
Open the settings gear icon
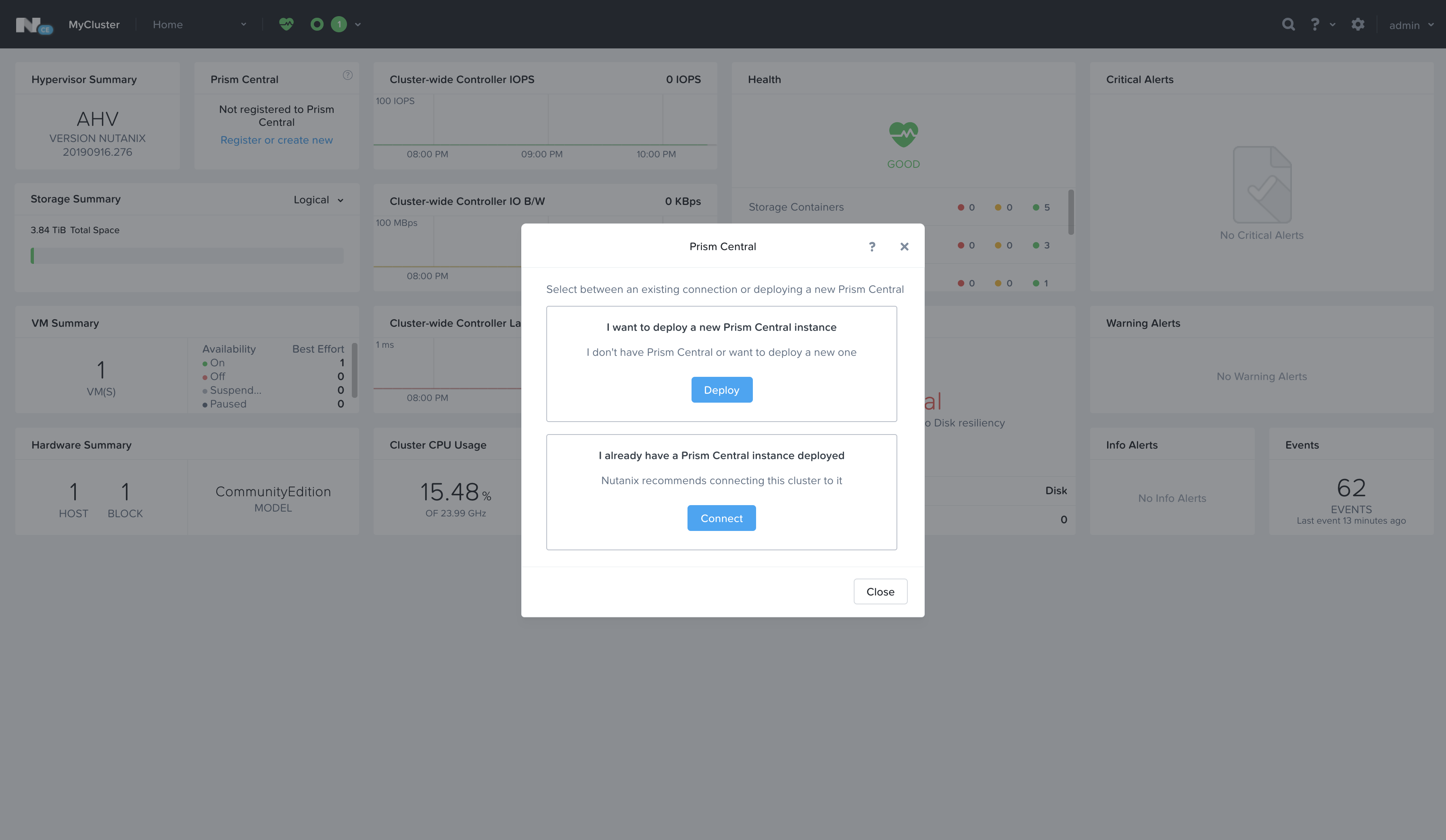point(1358,24)
